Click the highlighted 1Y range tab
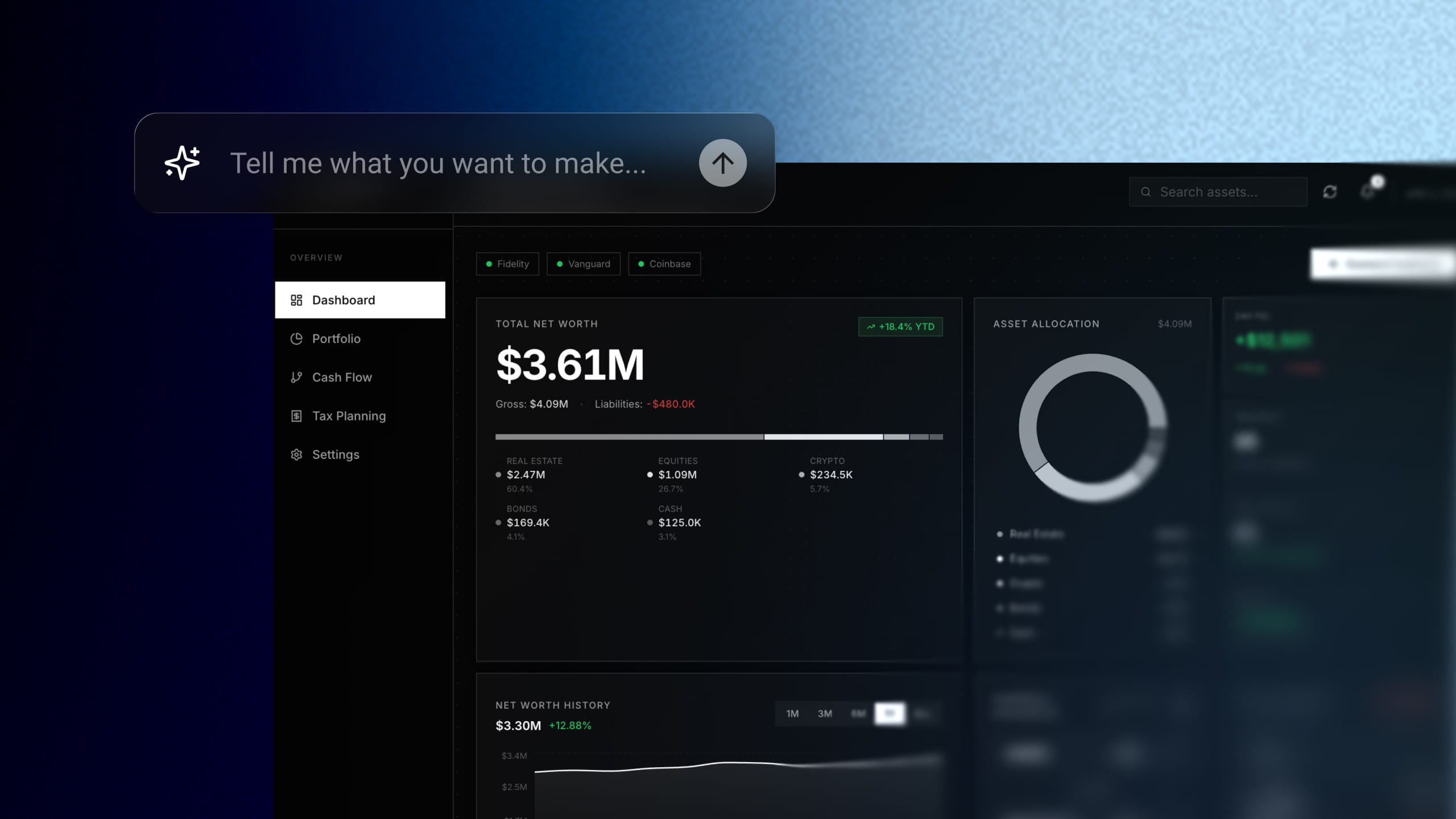The image size is (1456, 819). tap(890, 713)
